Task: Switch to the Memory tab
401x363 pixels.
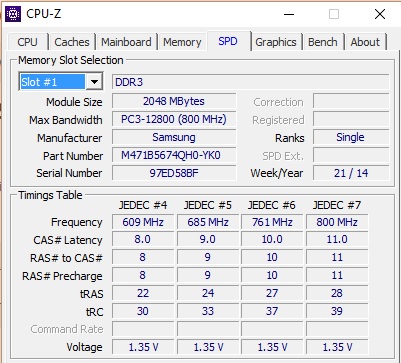Action: click(182, 42)
